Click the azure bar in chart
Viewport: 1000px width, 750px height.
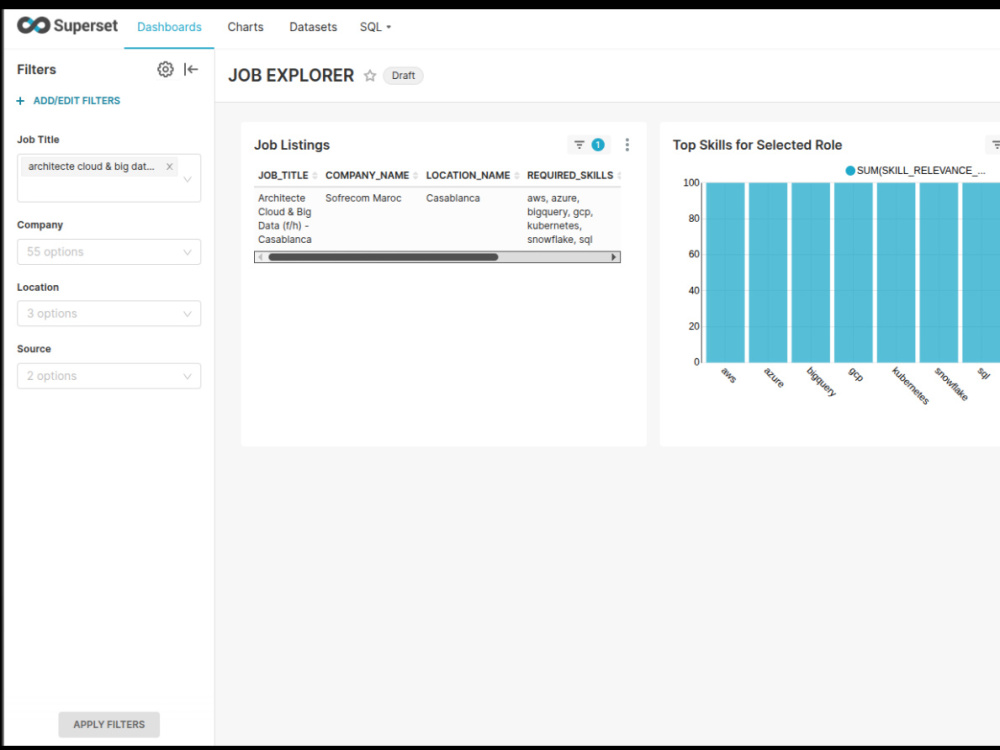point(768,272)
